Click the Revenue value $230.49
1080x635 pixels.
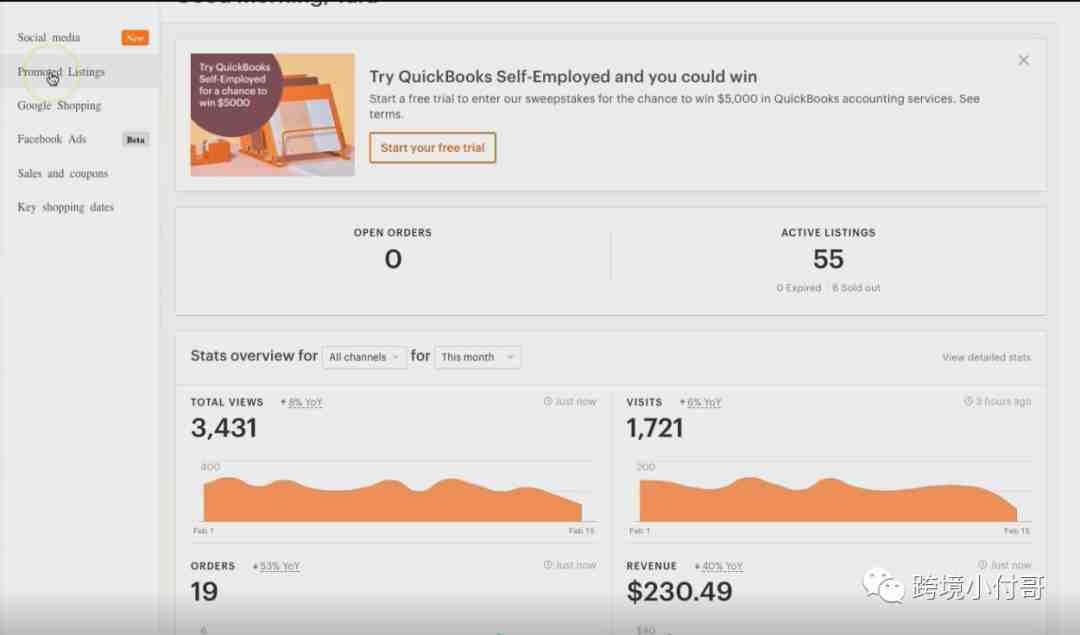[x=679, y=592]
